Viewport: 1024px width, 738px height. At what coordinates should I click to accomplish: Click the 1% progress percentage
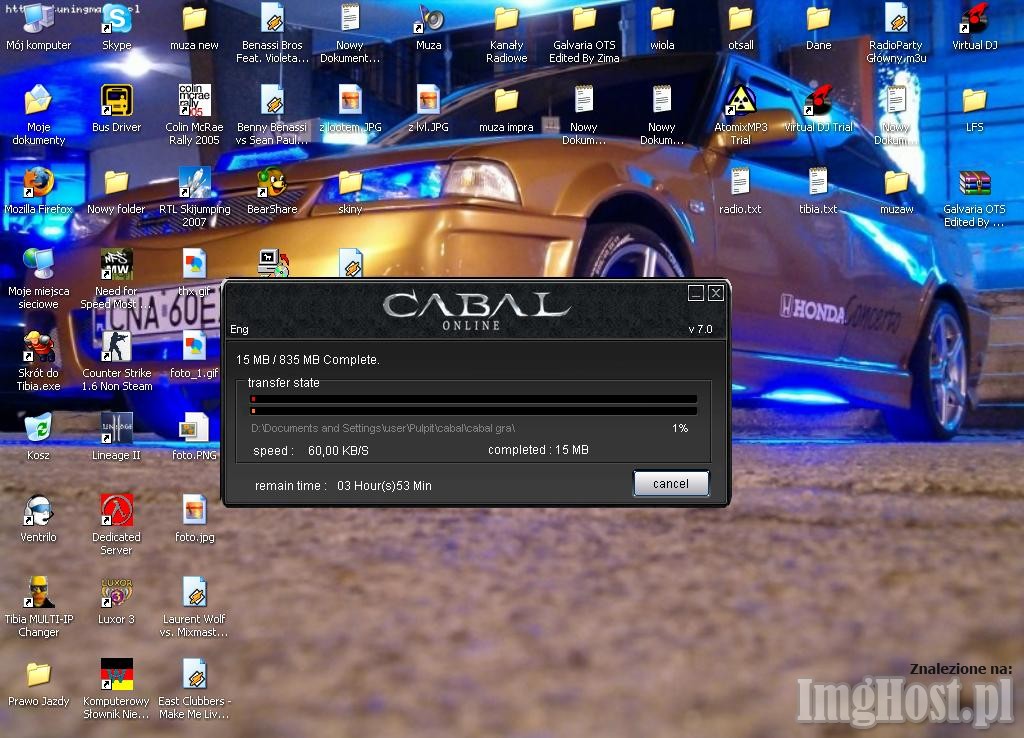click(680, 428)
